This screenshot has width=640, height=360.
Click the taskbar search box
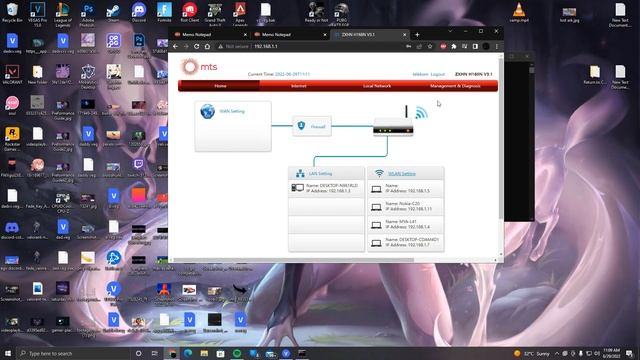(73, 353)
